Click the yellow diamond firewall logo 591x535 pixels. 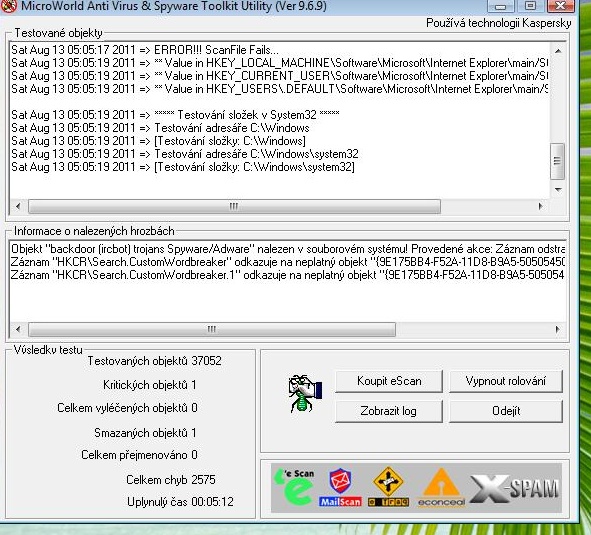[x=388, y=486]
